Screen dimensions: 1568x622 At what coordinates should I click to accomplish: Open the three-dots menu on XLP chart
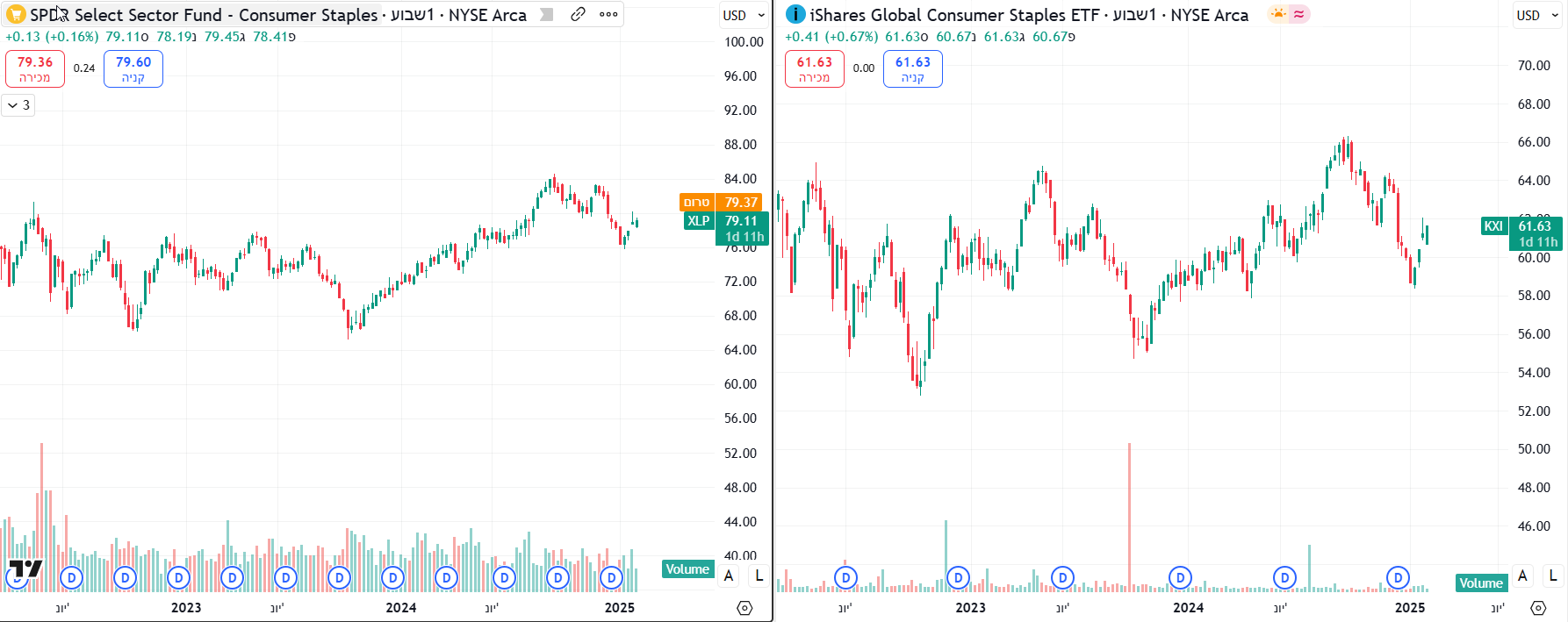[608, 14]
